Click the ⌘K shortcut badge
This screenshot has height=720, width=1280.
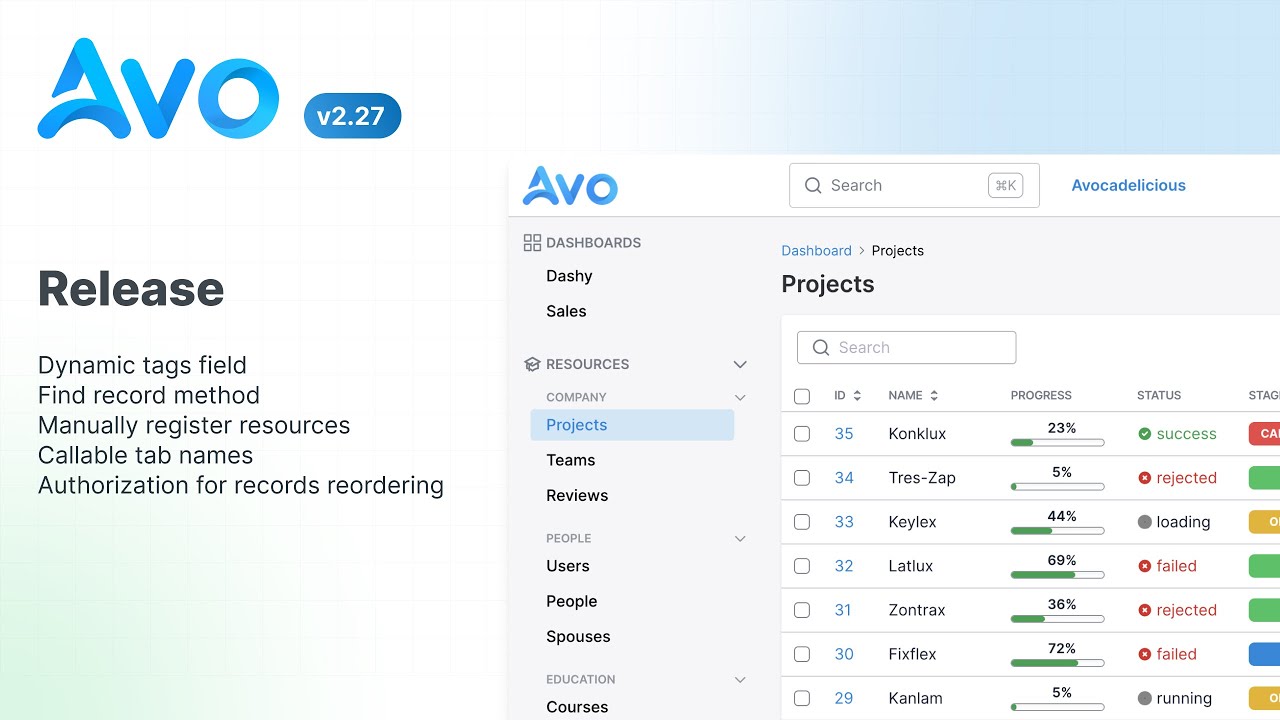[x=1005, y=185]
